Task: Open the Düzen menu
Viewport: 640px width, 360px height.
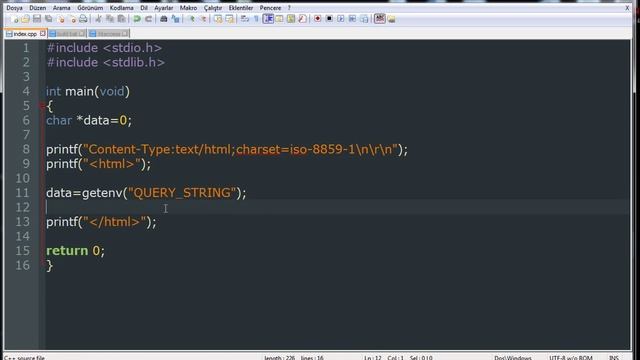Action: tap(38, 8)
